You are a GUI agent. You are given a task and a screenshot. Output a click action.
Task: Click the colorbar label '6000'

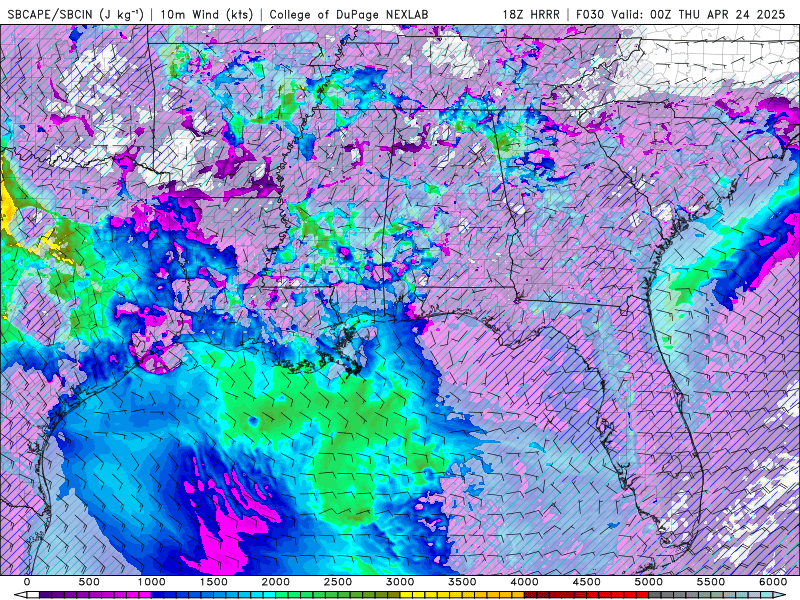pyautogui.click(x=773, y=582)
